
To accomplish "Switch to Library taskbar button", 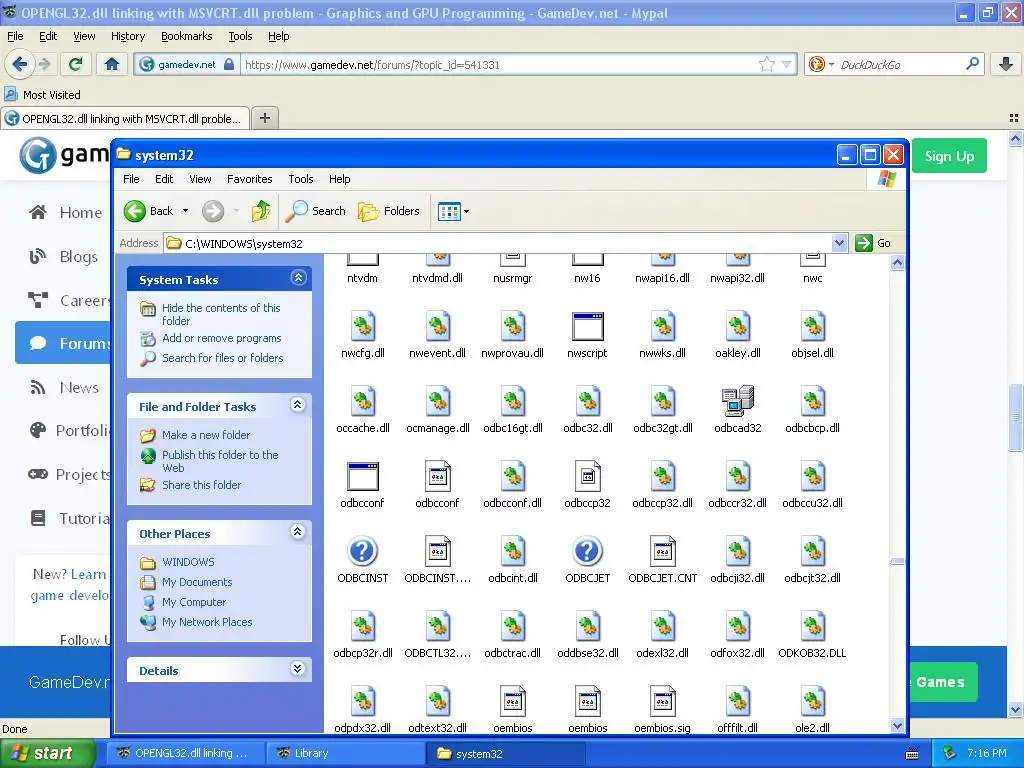I will 346,753.
